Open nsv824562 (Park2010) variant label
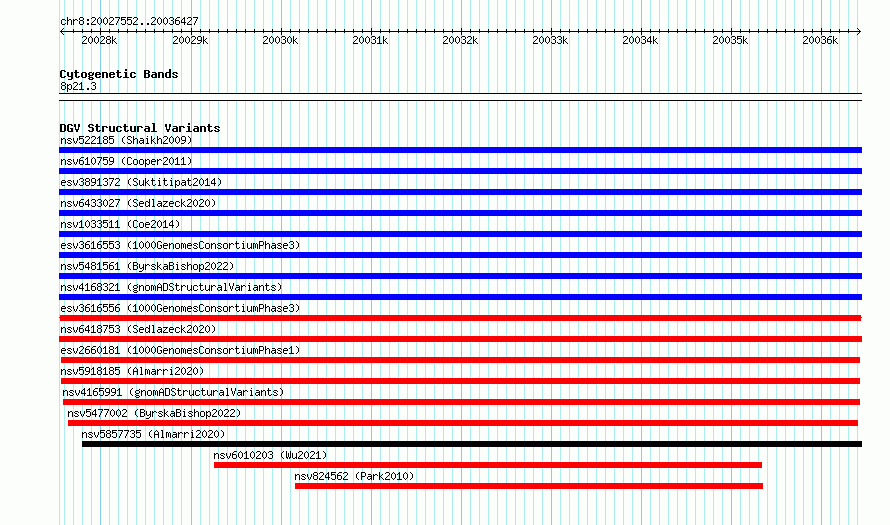The height and width of the screenshot is (525, 890). (x=354, y=476)
